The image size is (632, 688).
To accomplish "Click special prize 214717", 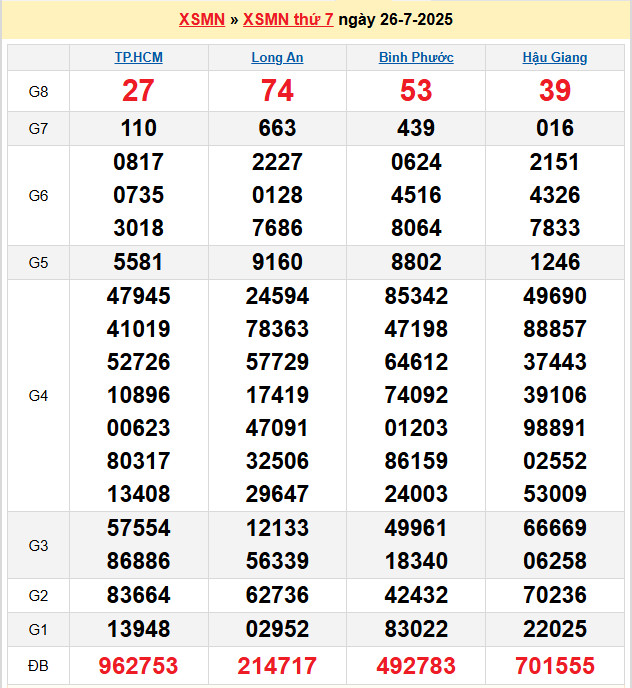I will click(277, 666).
